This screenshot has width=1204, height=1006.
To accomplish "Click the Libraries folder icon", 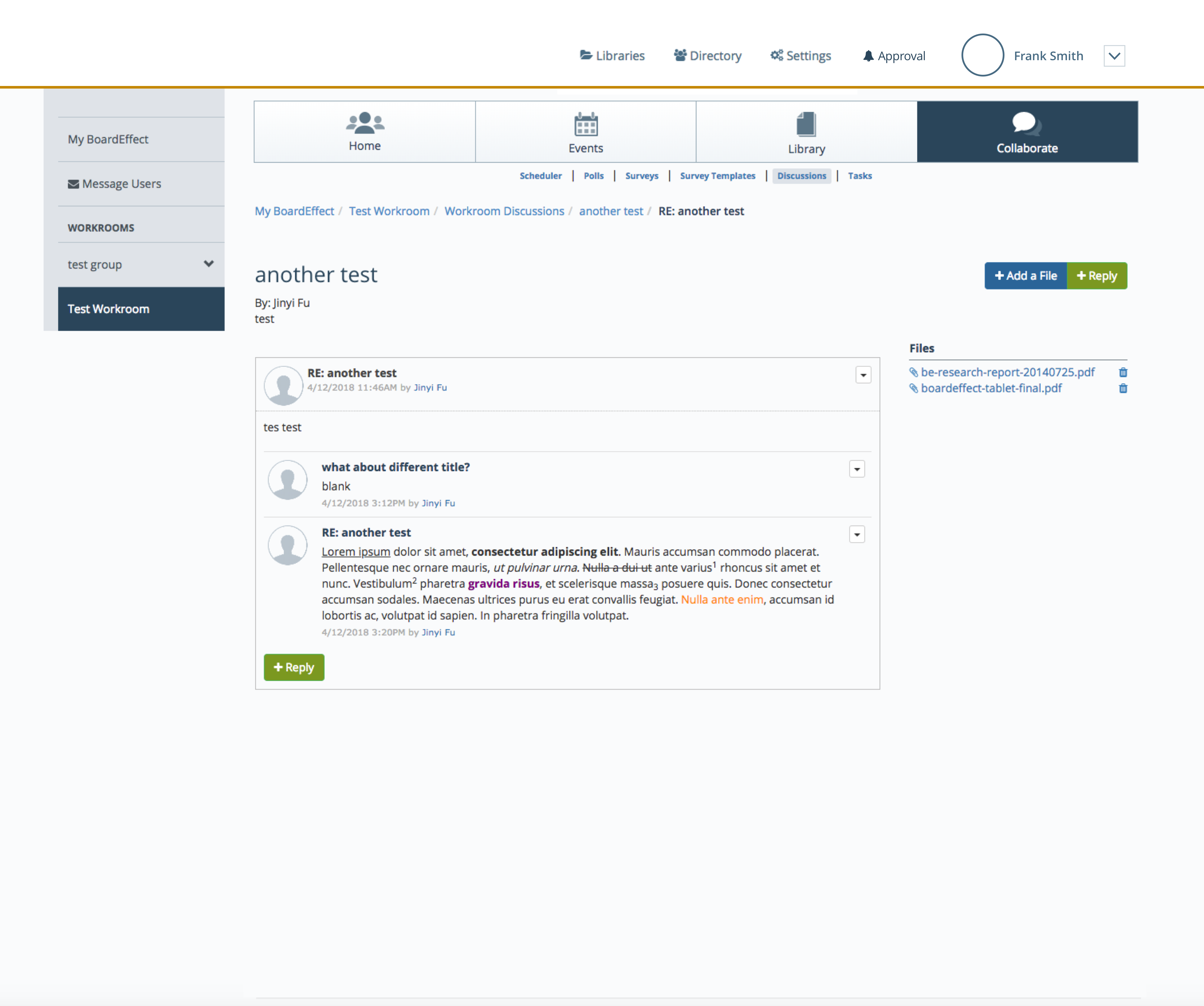I will coord(585,55).
